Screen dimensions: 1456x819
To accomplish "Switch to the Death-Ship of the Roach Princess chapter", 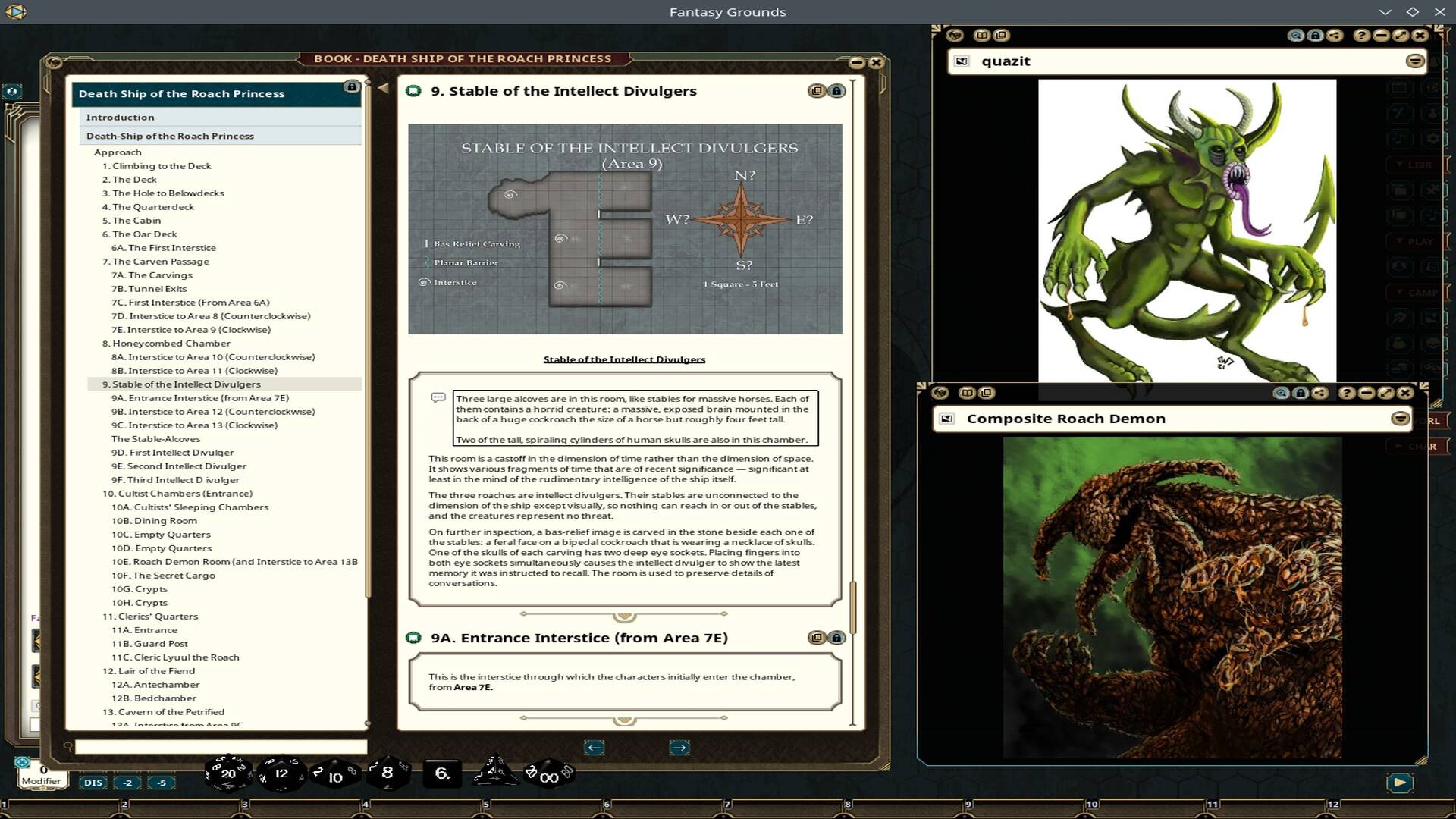I will (170, 136).
